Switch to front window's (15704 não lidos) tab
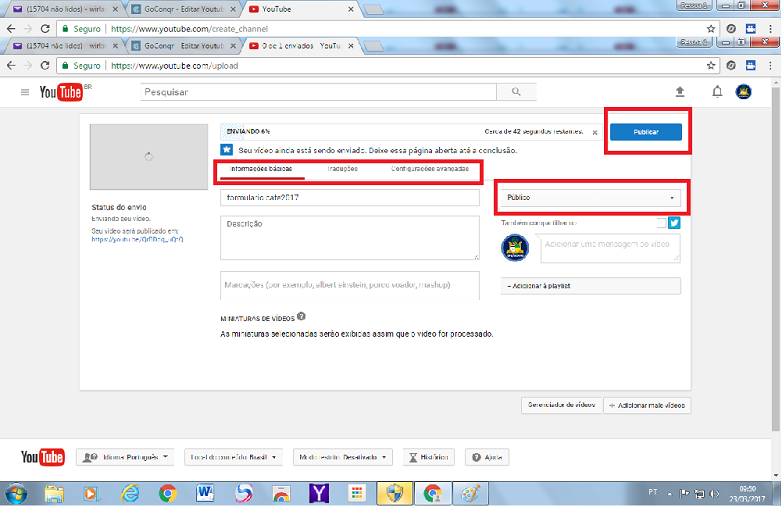The height and width of the screenshot is (507, 781). tap(65, 46)
